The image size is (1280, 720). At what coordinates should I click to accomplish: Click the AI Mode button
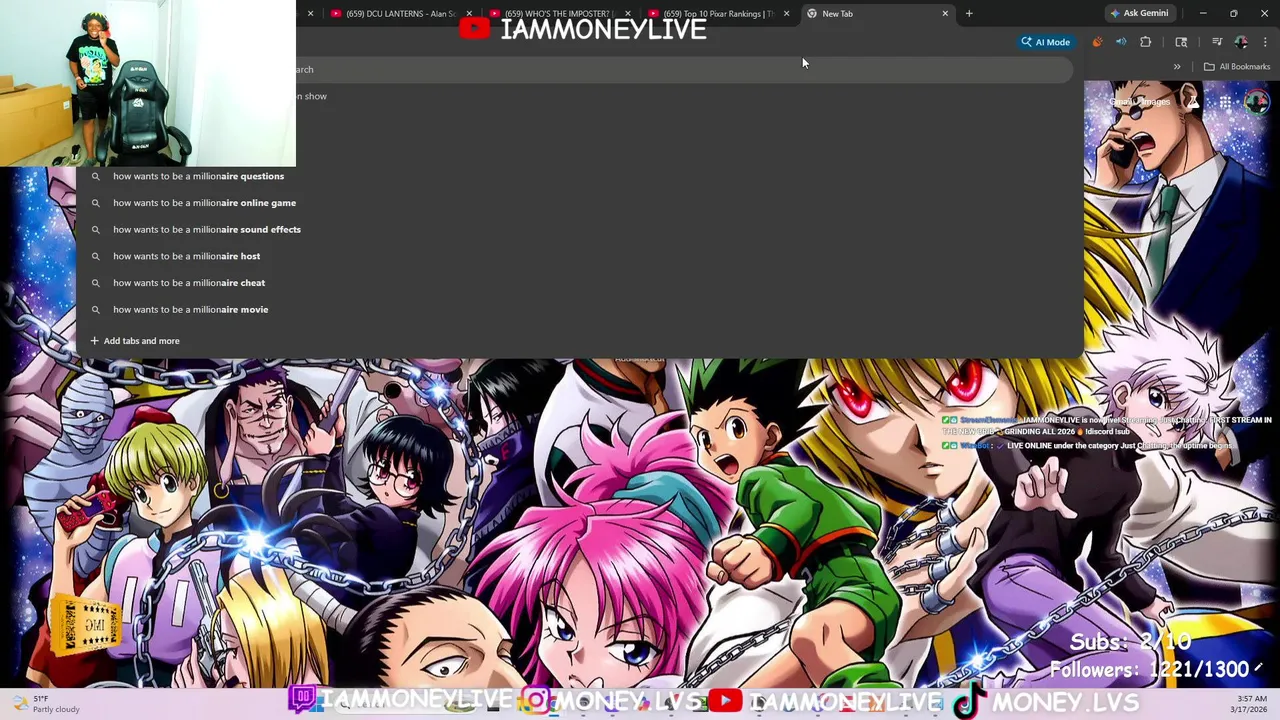pos(1045,42)
